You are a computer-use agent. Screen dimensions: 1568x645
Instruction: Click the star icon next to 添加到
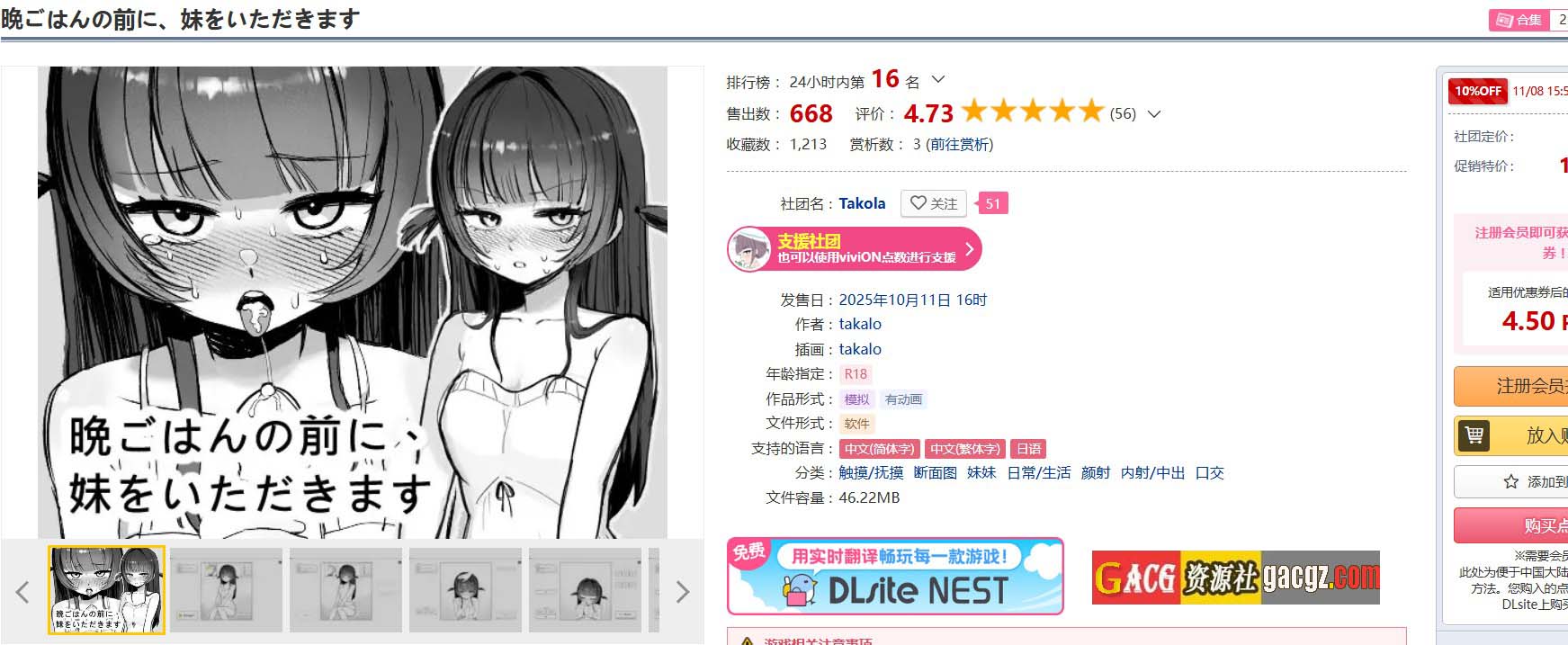click(1511, 482)
